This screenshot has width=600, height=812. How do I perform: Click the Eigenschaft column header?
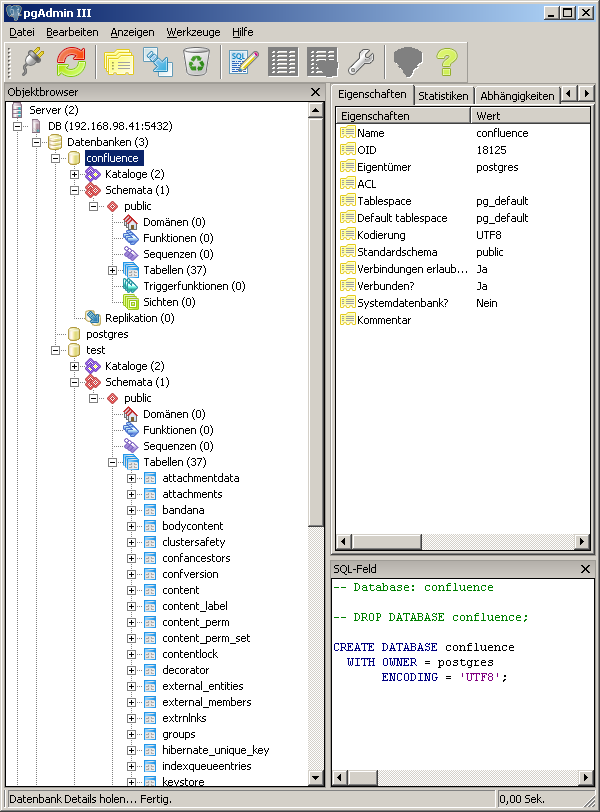(x=402, y=116)
